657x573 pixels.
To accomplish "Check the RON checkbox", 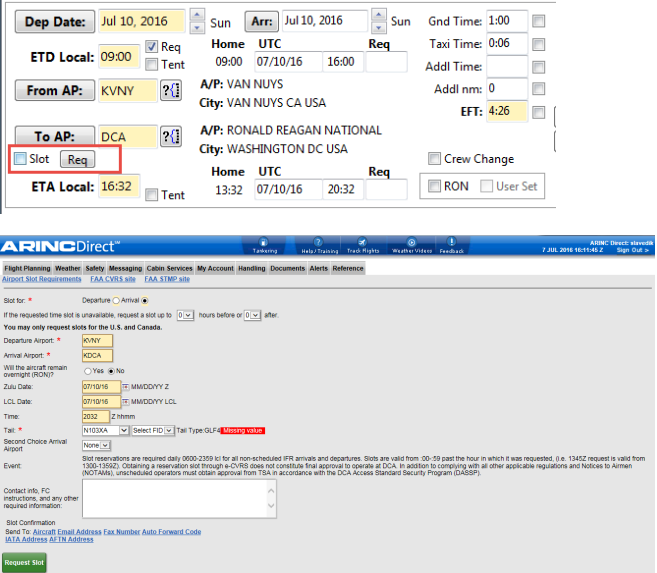I will coord(435,186).
